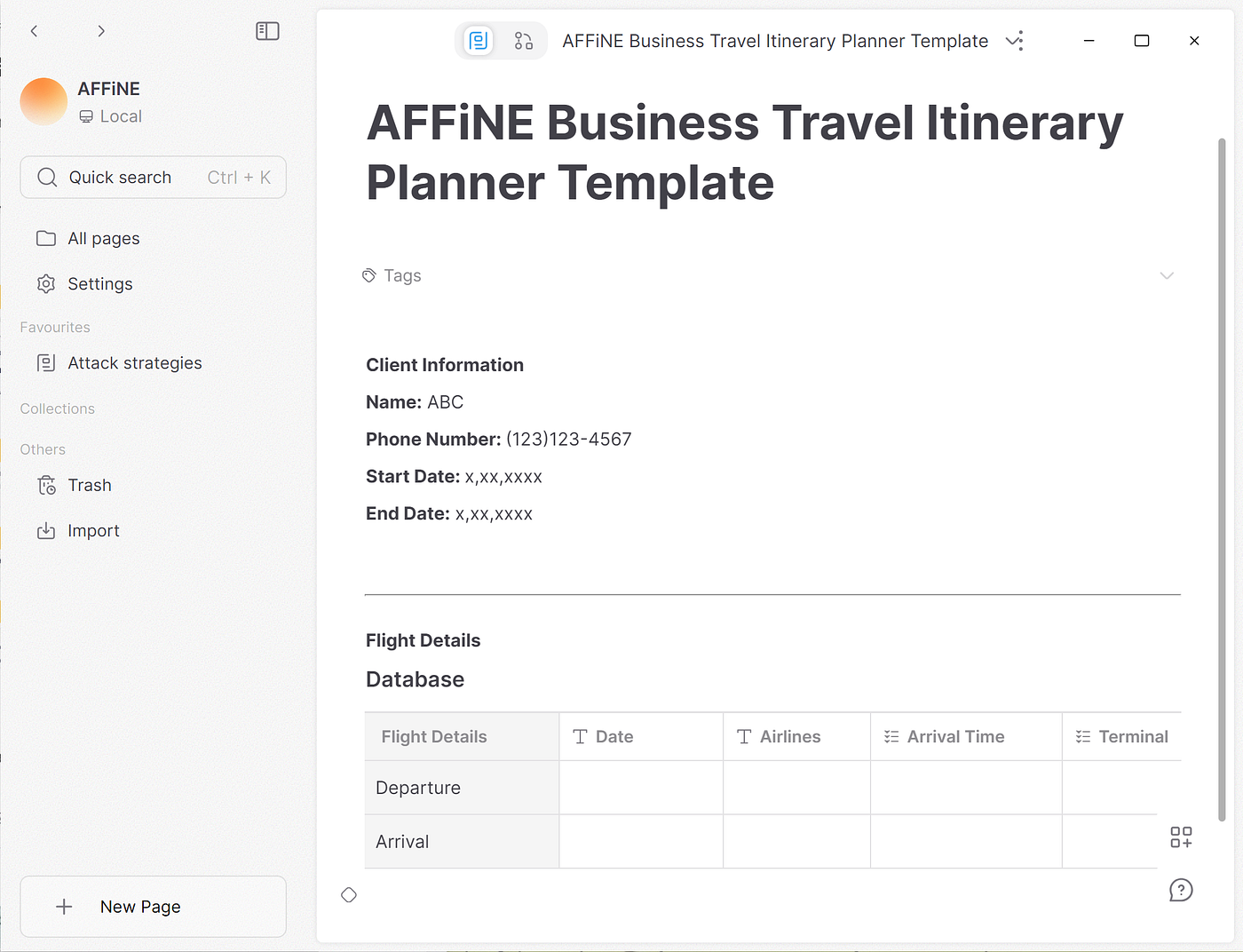Open the help question mark icon
This screenshot has height=952, width=1243.
pyautogui.click(x=1181, y=890)
